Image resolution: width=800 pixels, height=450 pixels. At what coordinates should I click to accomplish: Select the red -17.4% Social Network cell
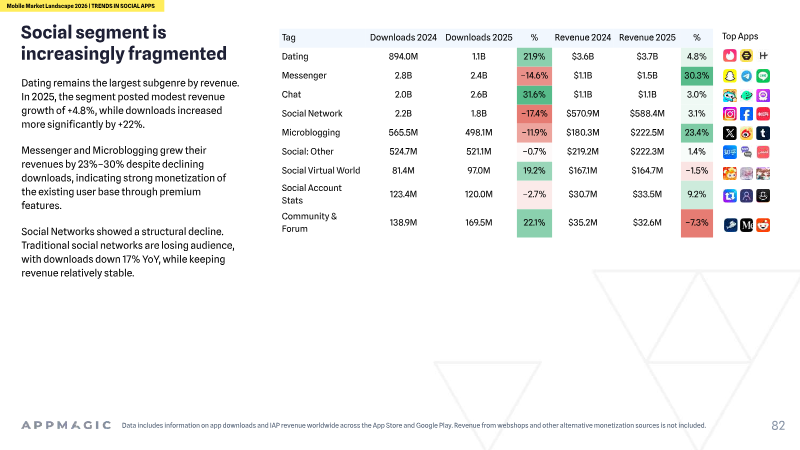coord(534,113)
